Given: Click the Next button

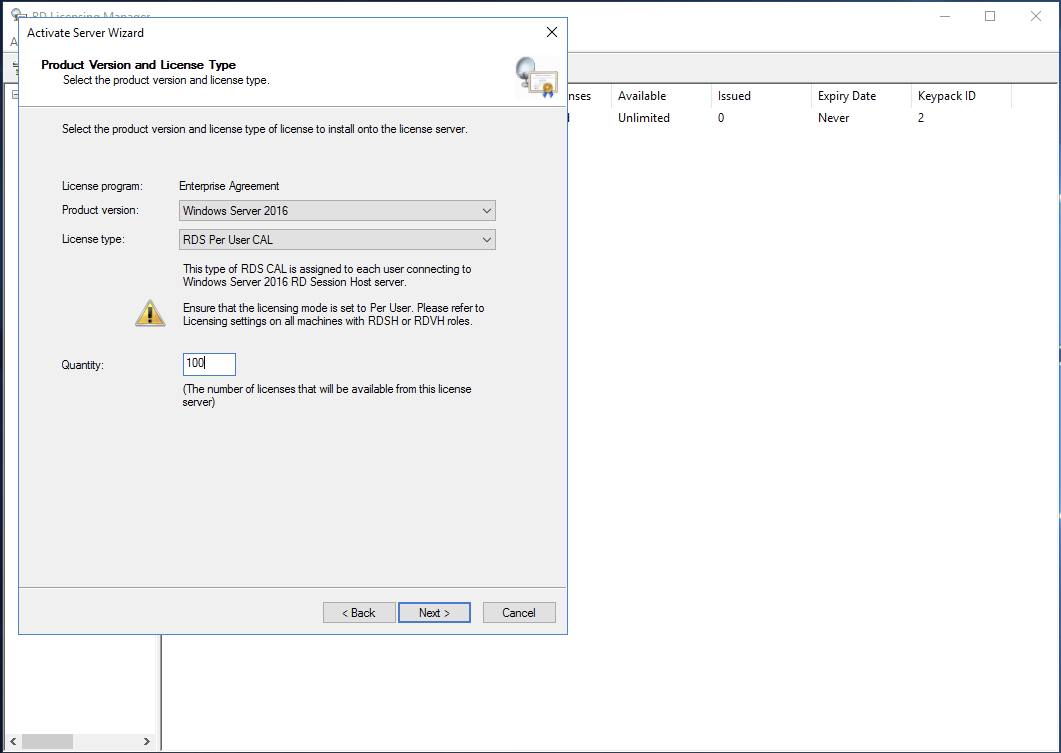Looking at the screenshot, I should (434, 612).
